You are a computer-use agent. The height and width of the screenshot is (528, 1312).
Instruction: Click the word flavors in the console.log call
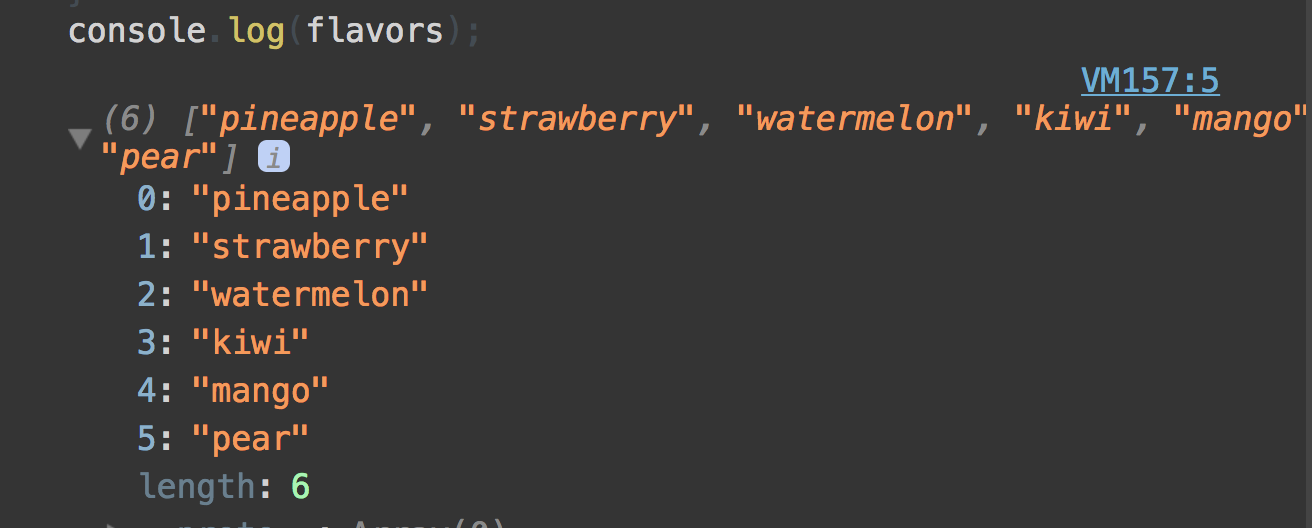pos(375,30)
